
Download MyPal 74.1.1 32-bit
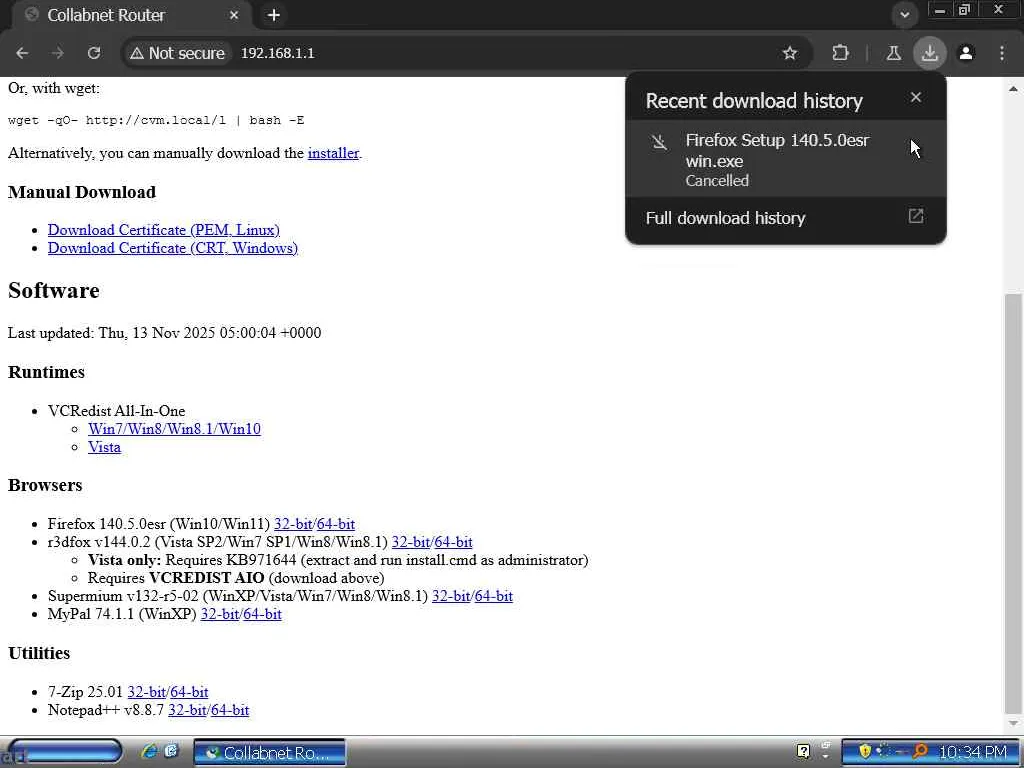(219, 615)
